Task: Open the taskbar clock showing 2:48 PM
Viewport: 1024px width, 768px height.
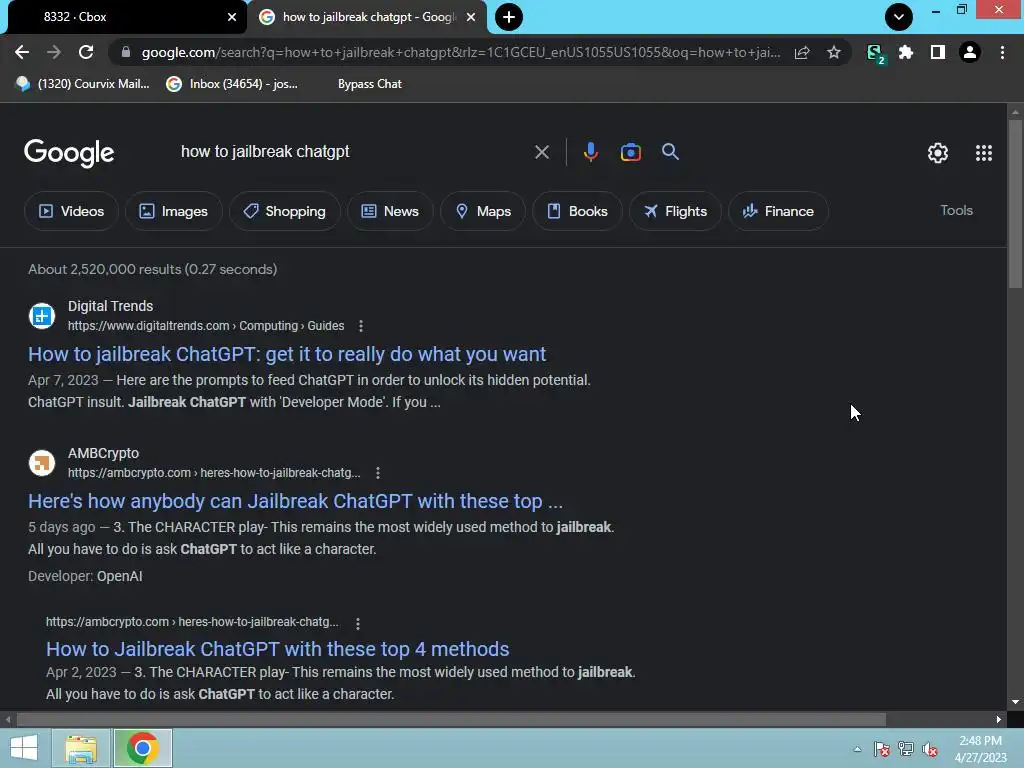Action: pos(980,749)
